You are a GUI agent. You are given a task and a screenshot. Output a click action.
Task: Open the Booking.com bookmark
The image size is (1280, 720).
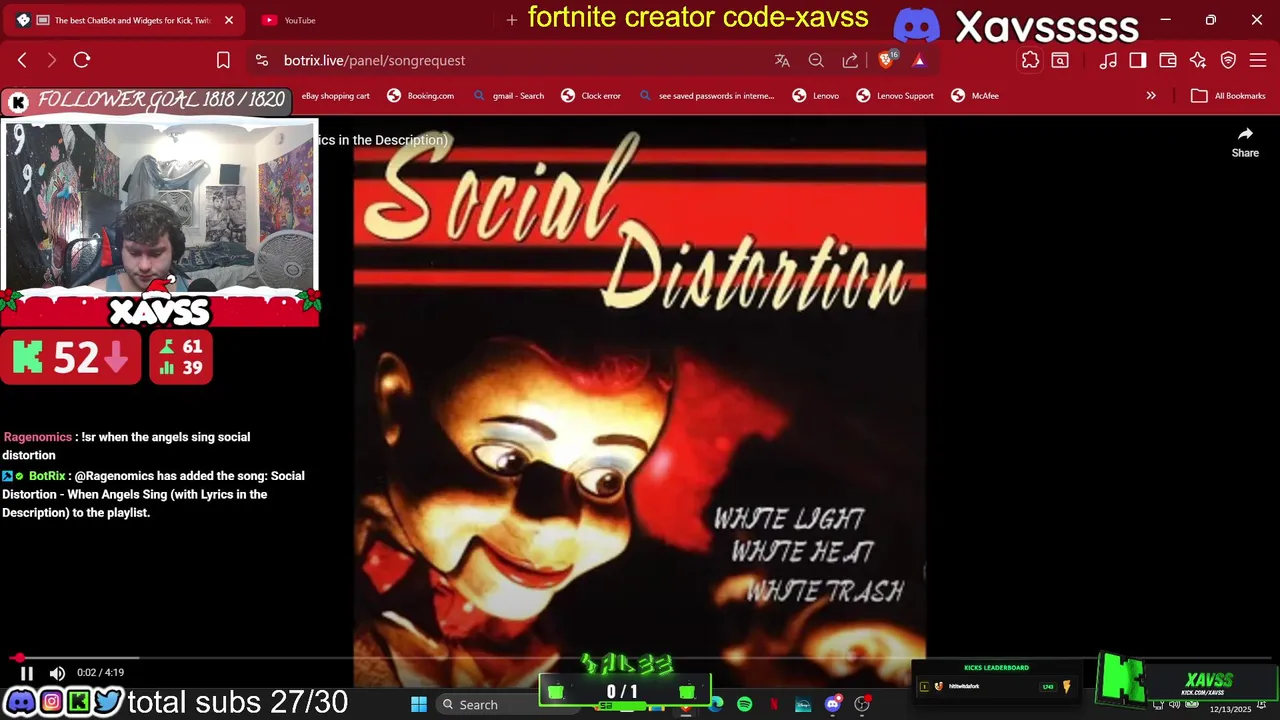tap(421, 96)
